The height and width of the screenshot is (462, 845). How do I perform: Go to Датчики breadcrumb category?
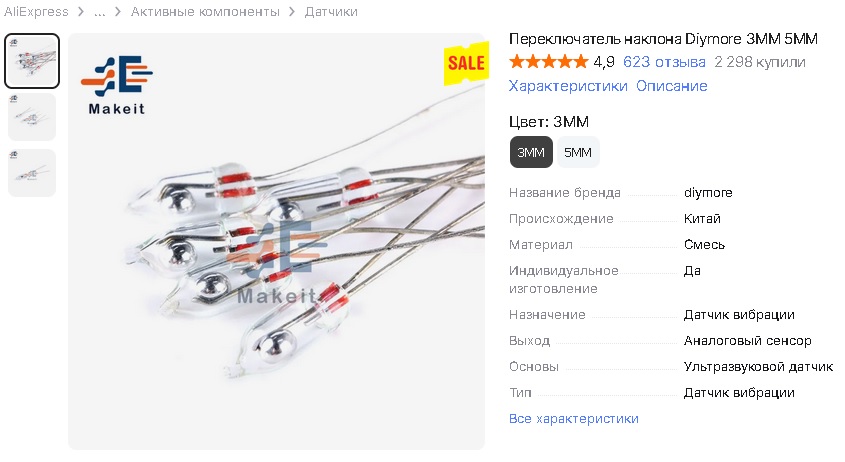tap(331, 12)
